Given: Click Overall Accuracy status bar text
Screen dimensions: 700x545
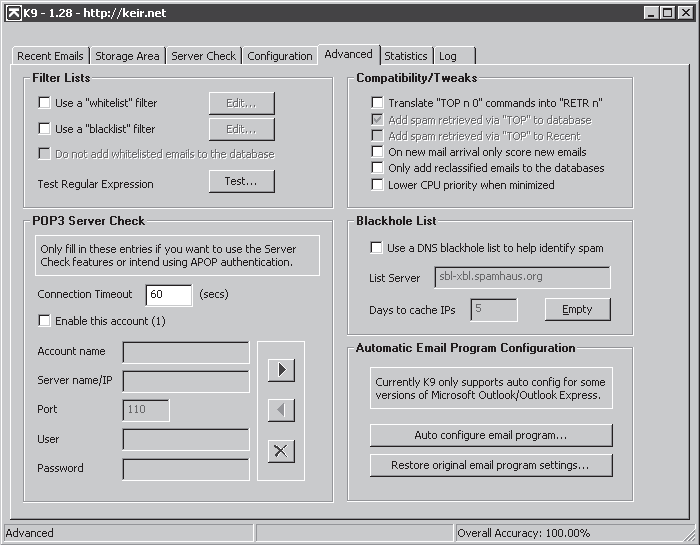Looking at the screenshot, I should [524, 533].
